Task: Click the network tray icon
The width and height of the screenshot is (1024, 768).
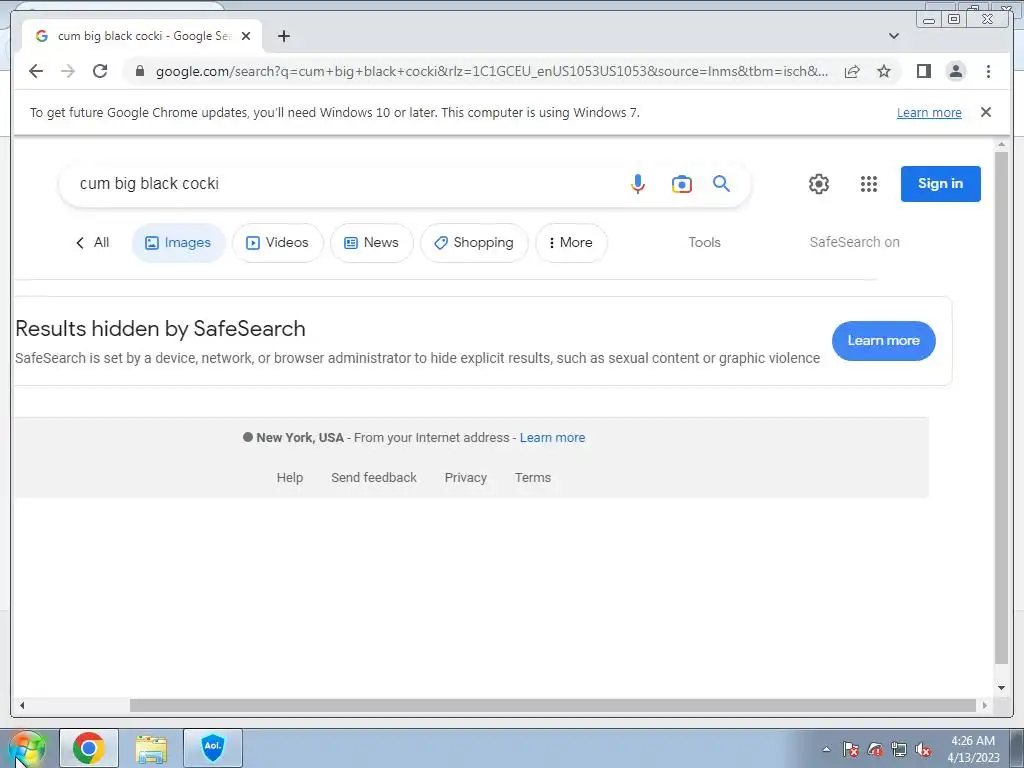Action: [x=899, y=749]
